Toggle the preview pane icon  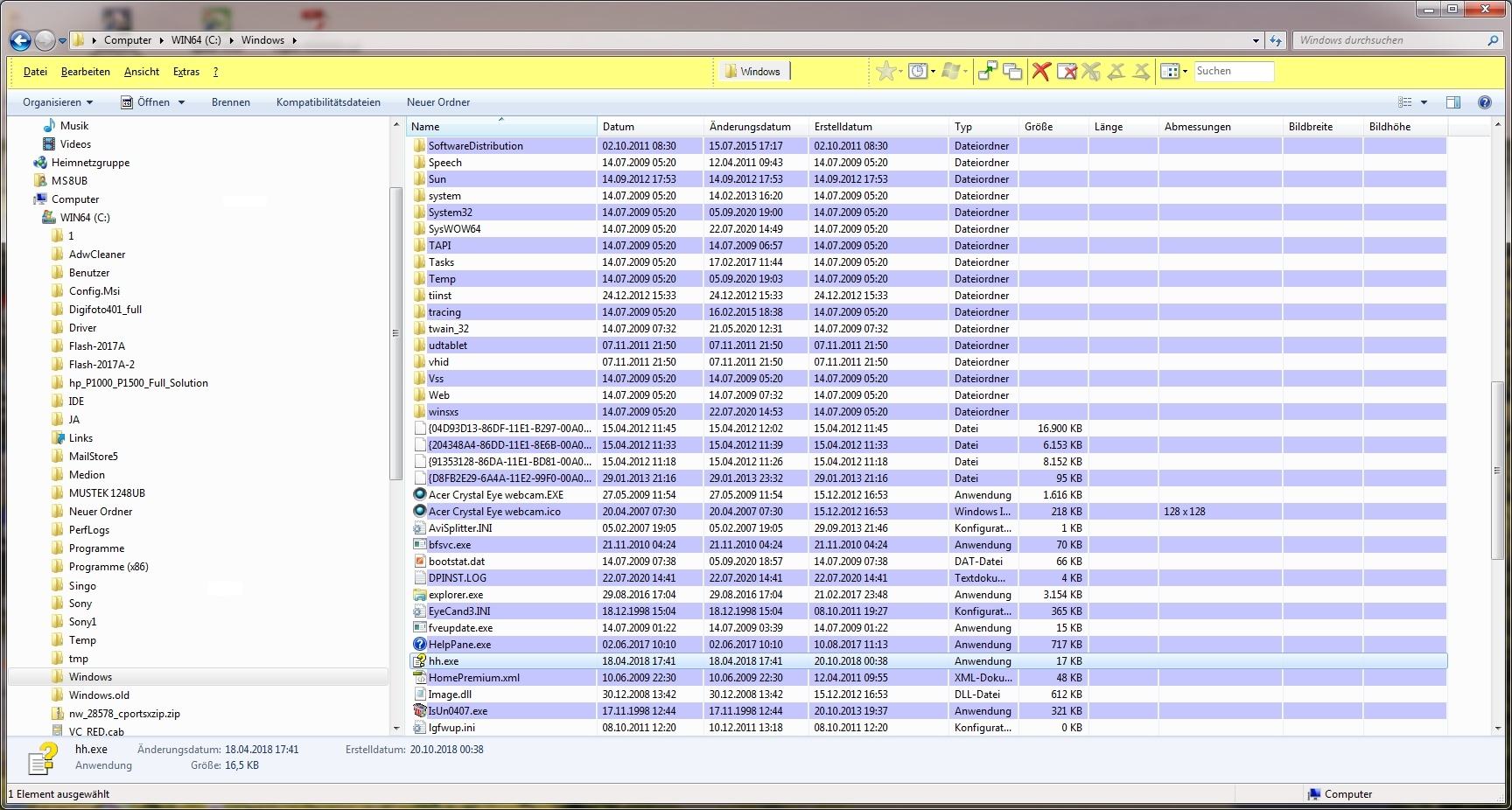1453,102
